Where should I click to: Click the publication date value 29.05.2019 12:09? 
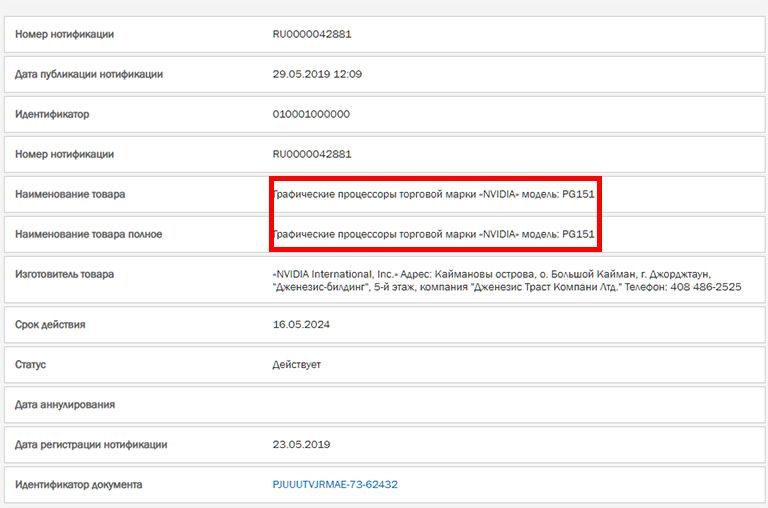(317, 74)
